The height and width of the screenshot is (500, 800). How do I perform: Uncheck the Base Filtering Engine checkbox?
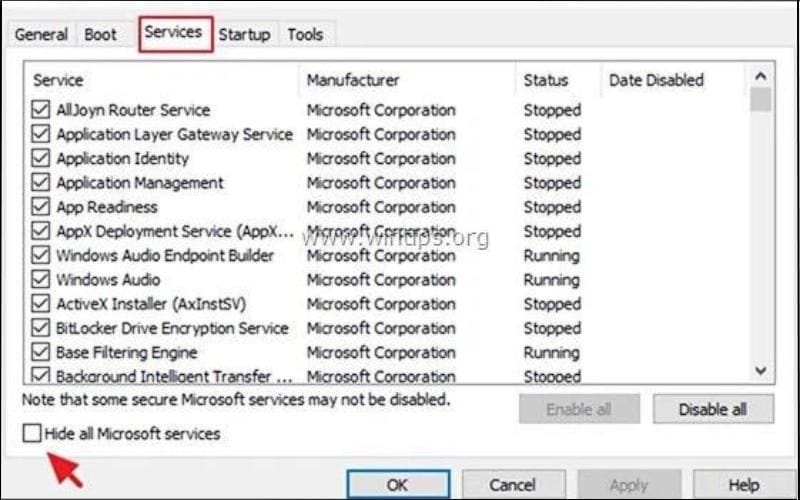41,352
